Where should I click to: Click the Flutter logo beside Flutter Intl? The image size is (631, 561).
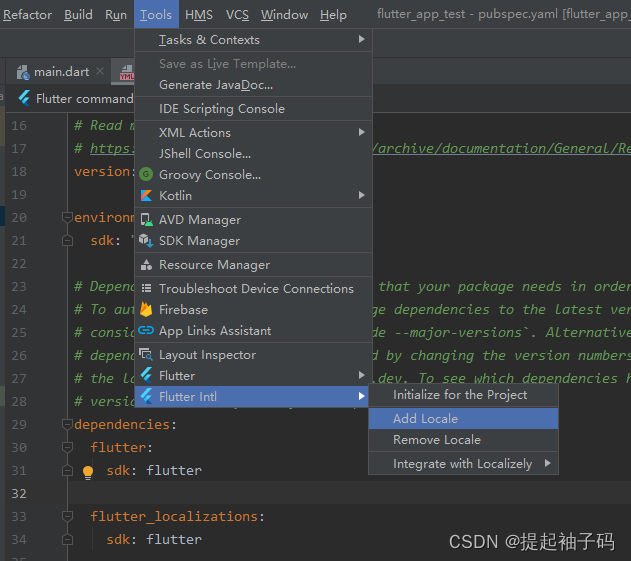pos(146,396)
